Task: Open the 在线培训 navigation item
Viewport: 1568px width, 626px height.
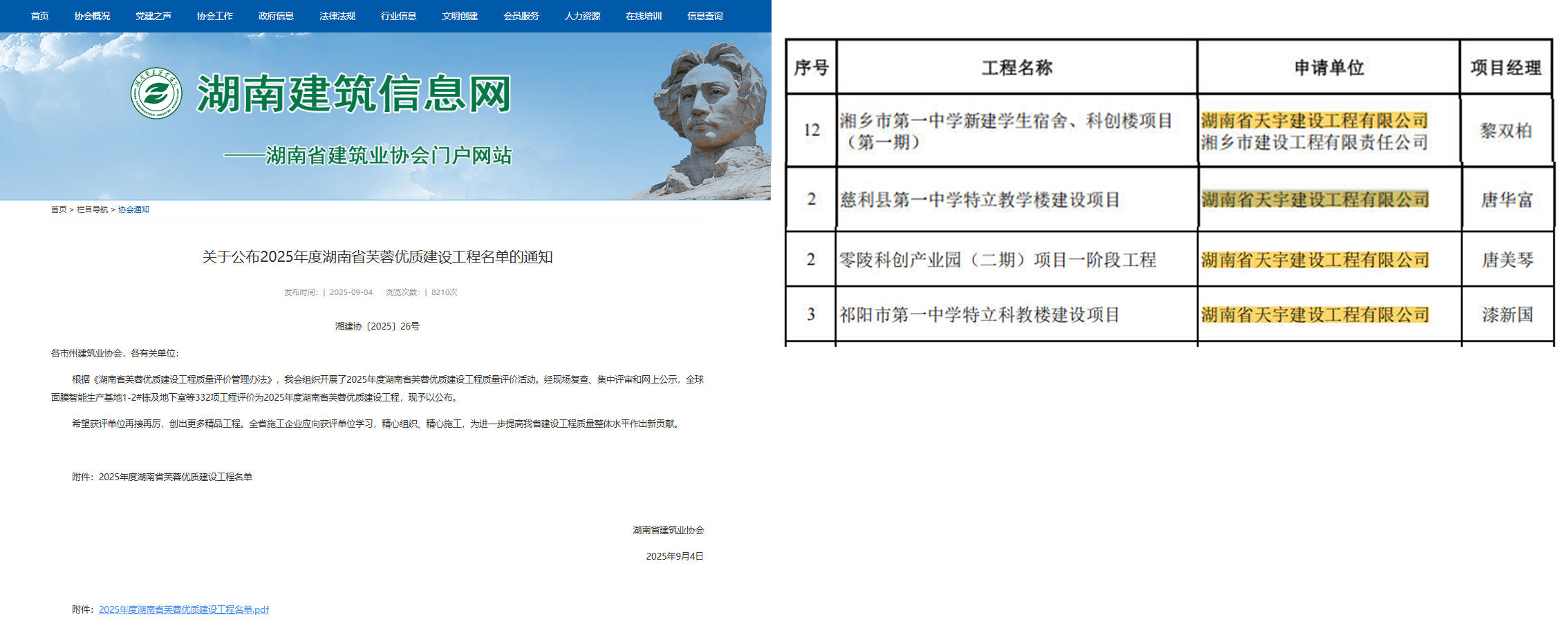Action: click(x=644, y=16)
